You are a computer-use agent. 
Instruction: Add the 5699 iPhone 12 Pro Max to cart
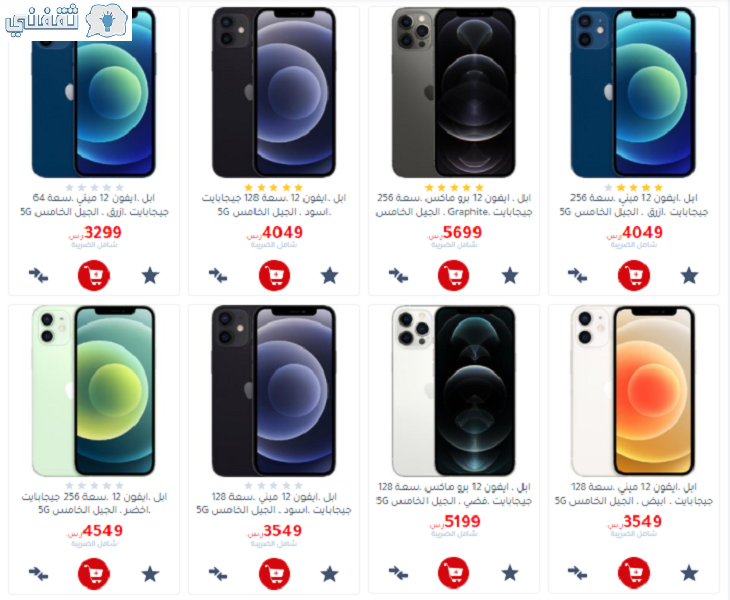453,276
